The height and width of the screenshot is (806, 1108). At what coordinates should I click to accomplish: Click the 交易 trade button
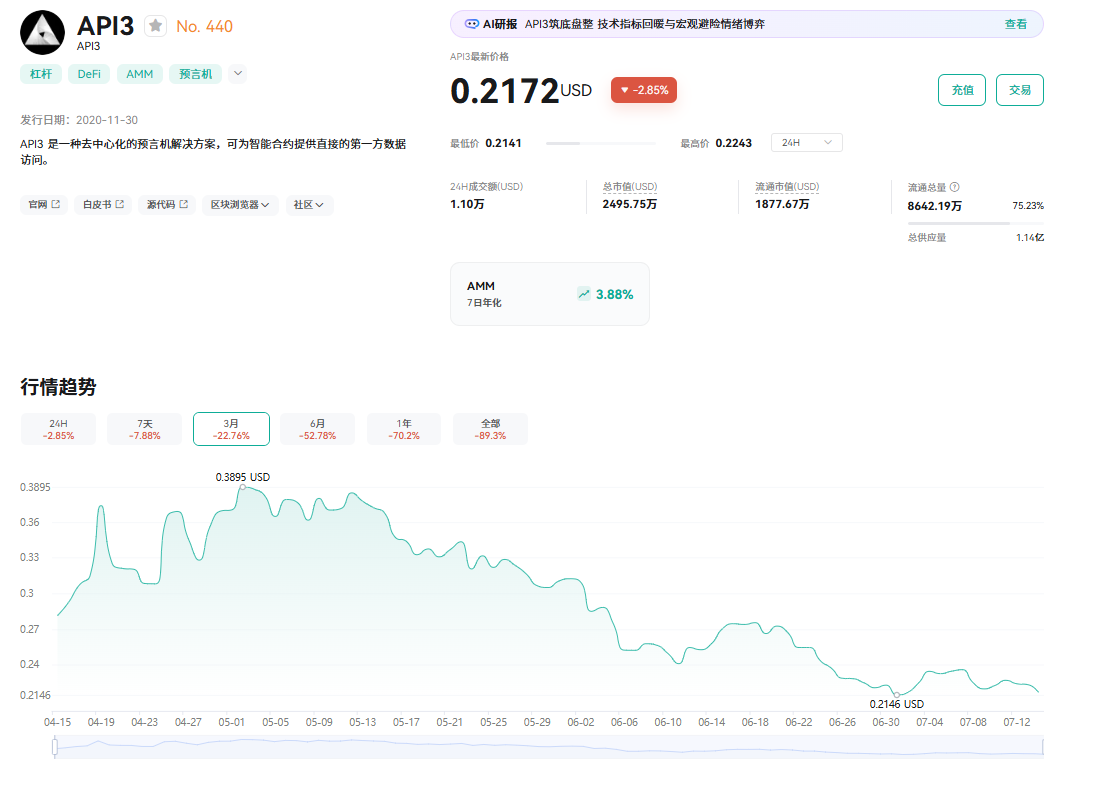pyautogui.click(x=1020, y=90)
